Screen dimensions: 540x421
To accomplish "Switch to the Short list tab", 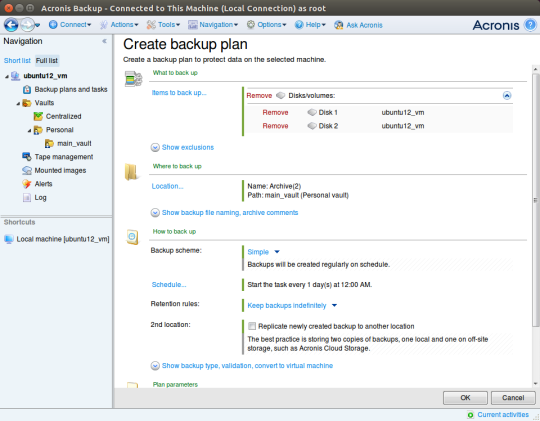I will 17,61.
